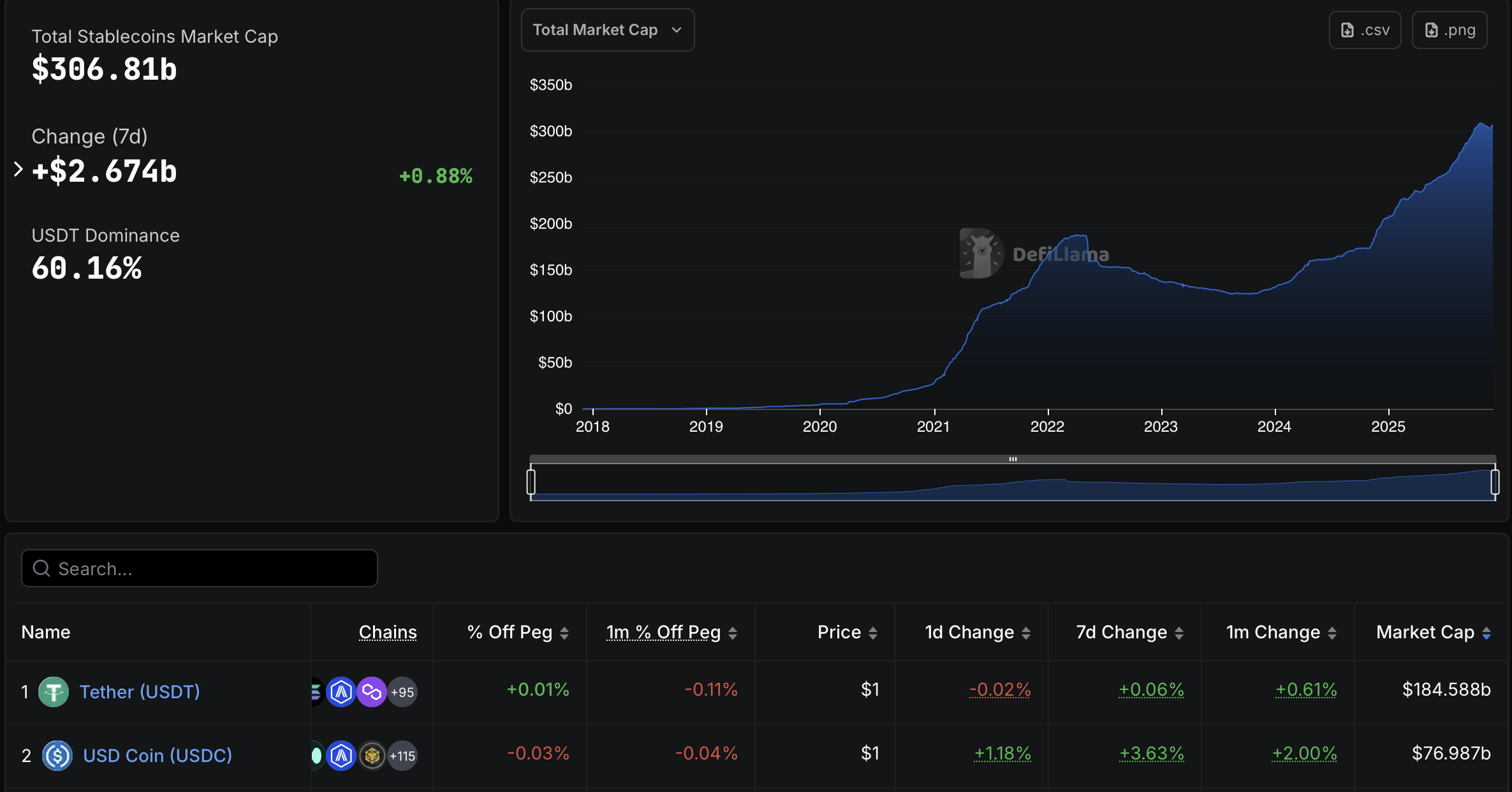Click the USD Coin logo icon
This screenshot has width=1512, height=792.
point(57,755)
